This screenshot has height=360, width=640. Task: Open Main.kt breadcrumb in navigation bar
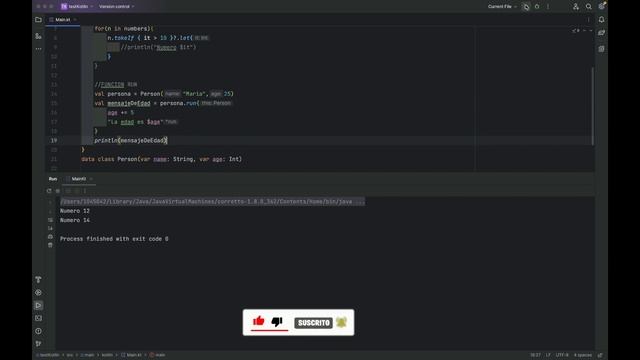coord(131,355)
